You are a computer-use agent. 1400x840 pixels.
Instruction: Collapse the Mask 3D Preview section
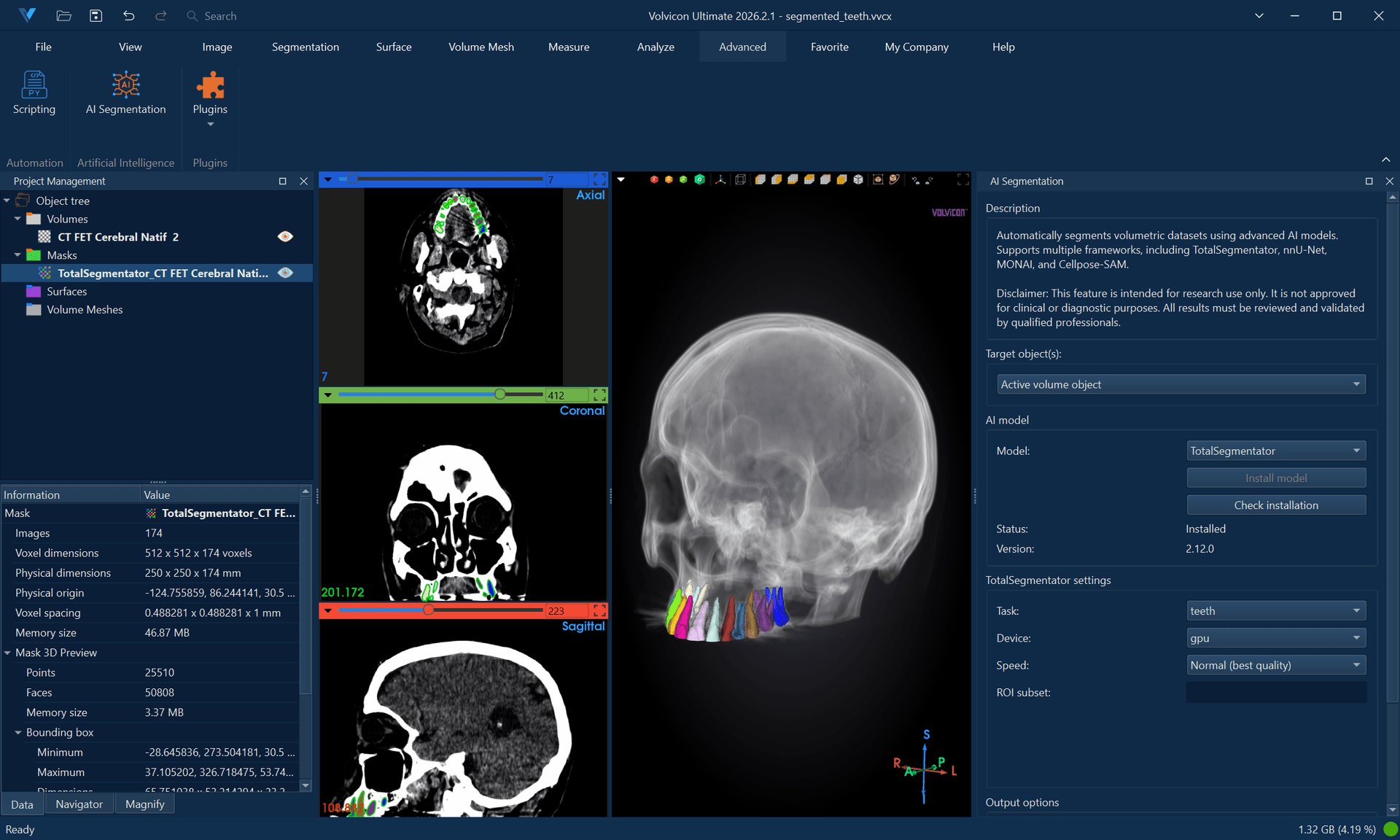8,653
